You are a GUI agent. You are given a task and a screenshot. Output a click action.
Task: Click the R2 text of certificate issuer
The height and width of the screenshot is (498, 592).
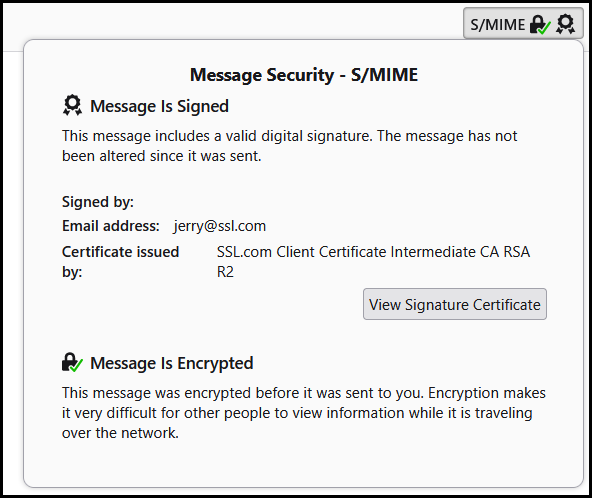tap(225, 272)
